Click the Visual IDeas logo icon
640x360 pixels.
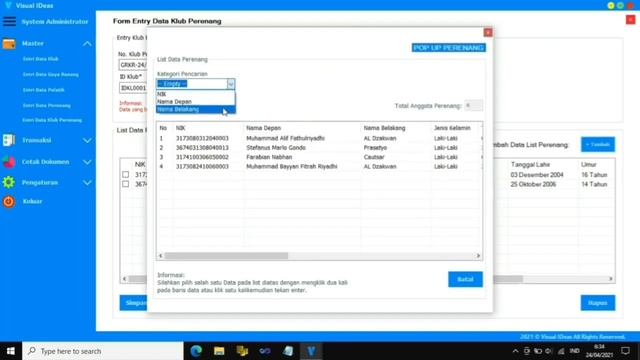pyautogui.click(x=8, y=5)
